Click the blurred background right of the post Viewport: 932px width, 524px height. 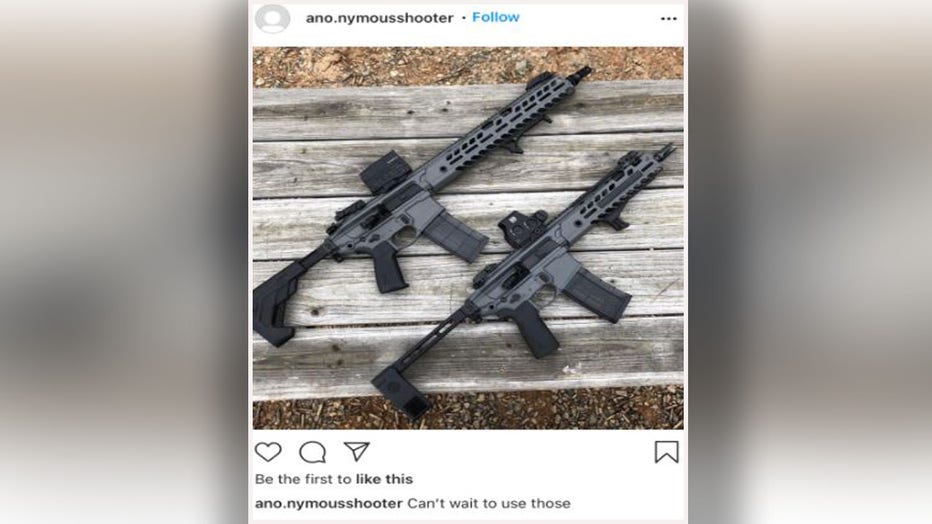[810, 262]
